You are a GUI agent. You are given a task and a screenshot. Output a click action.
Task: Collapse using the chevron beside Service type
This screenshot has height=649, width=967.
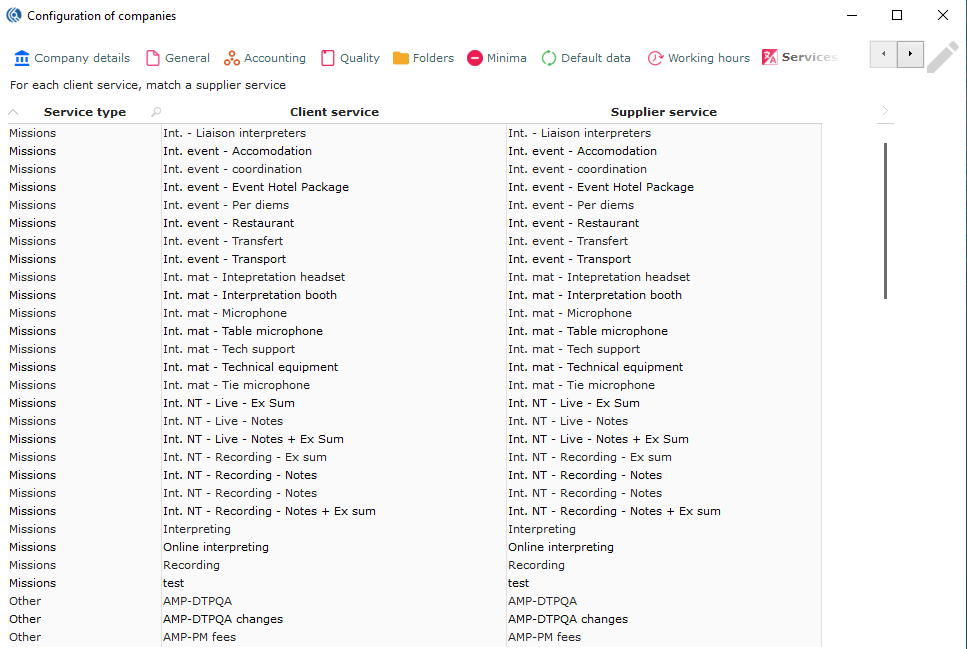tap(14, 112)
